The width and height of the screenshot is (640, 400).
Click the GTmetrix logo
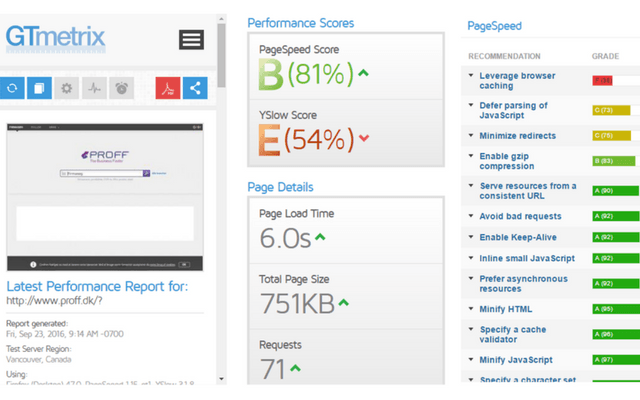tap(56, 38)
